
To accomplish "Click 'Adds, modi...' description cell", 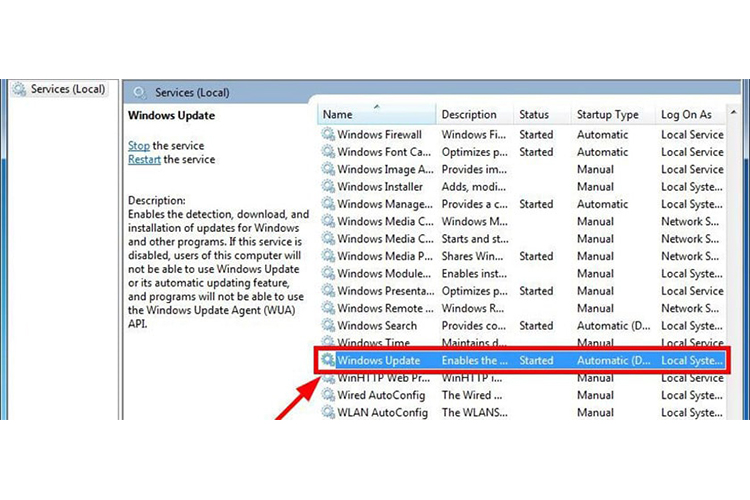I will (474, 187).
